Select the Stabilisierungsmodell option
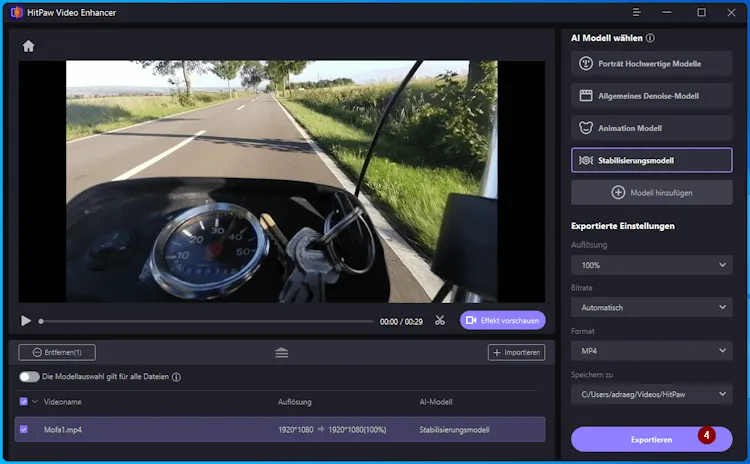This screenshot has width=750, height=464. tap(651, 160)
